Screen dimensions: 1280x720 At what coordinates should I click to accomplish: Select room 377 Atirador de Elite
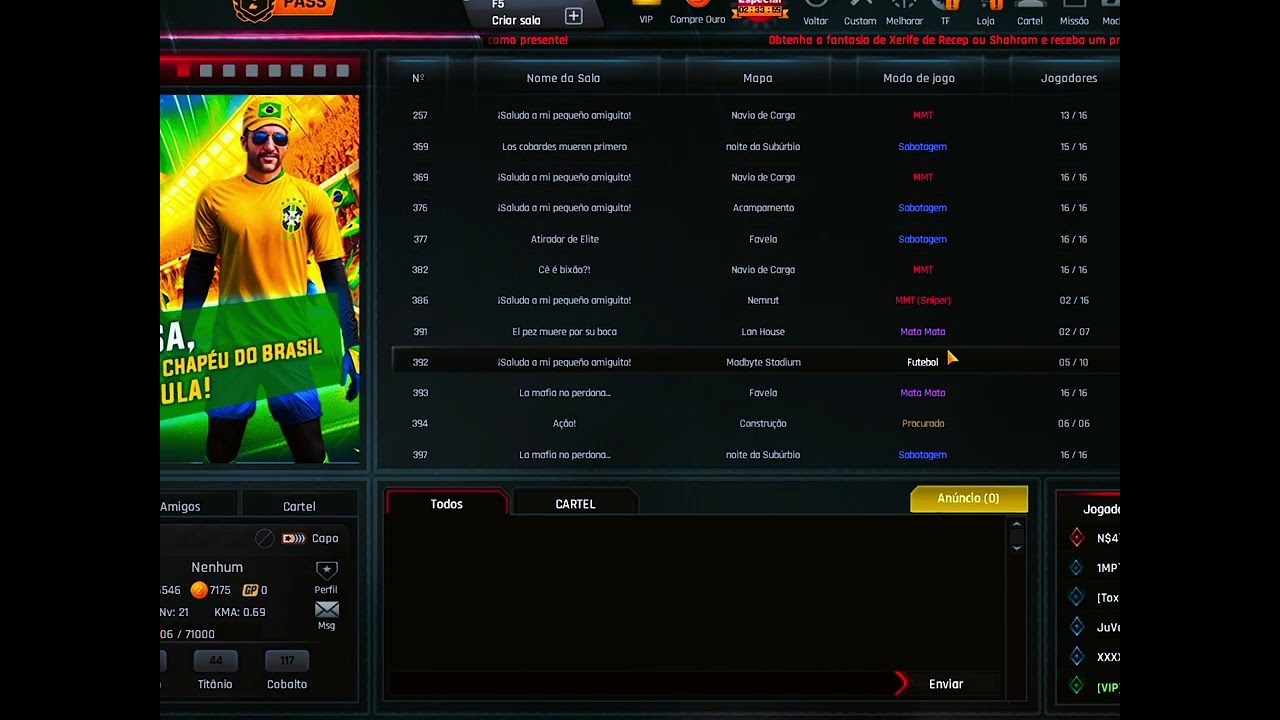coord(755,239)
